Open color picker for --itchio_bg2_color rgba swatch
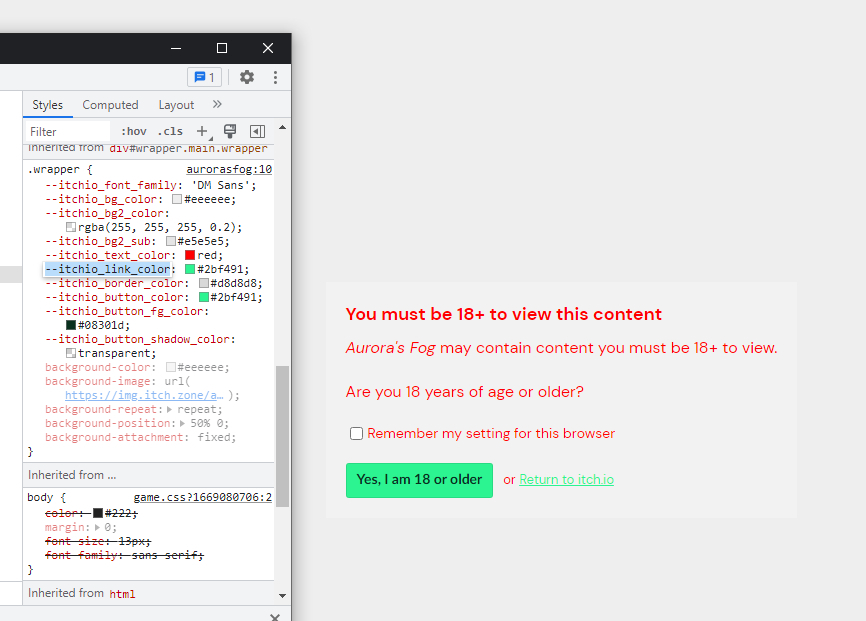This screenshot has height=621, width=866. (x=71, y=227)
